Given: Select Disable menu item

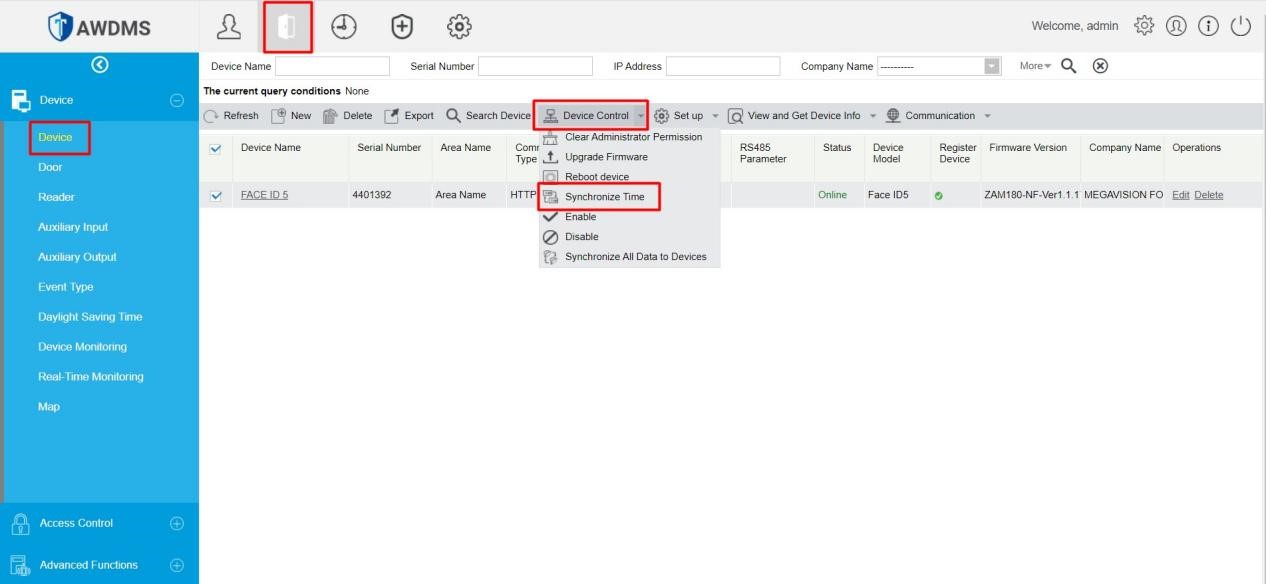Looking at the screenshot, I should click(x=629, y=237).
